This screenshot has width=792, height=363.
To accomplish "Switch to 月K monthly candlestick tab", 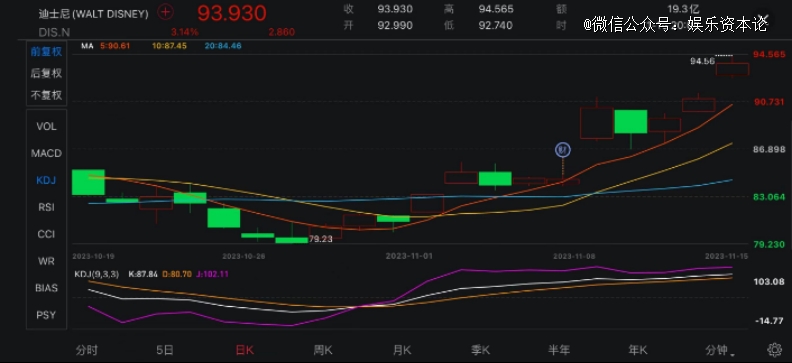I will click(x=402, y=349).
